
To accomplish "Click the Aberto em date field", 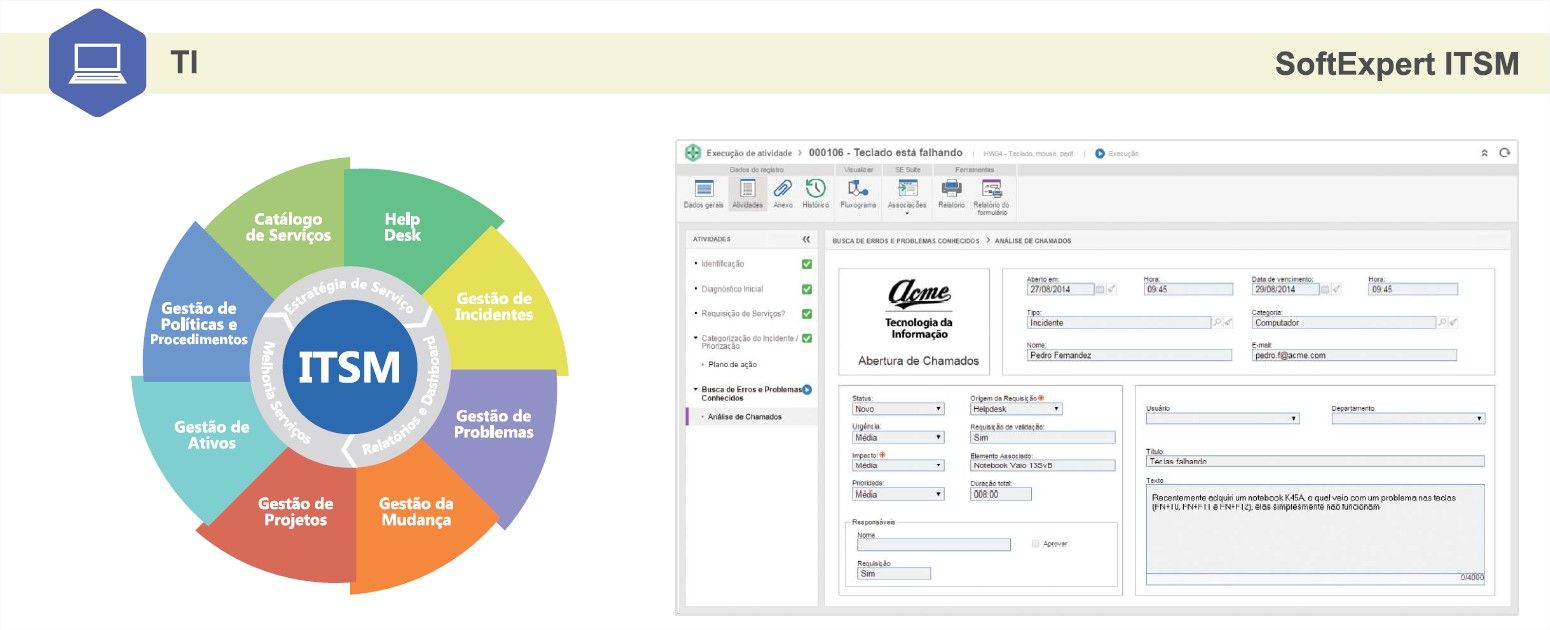I will [1059, 289].
